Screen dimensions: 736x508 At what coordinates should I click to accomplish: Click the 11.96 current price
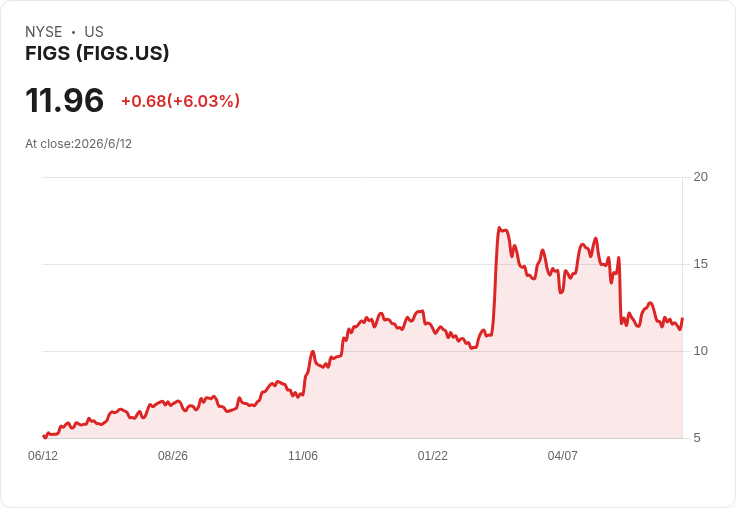(x=65, y=100)
